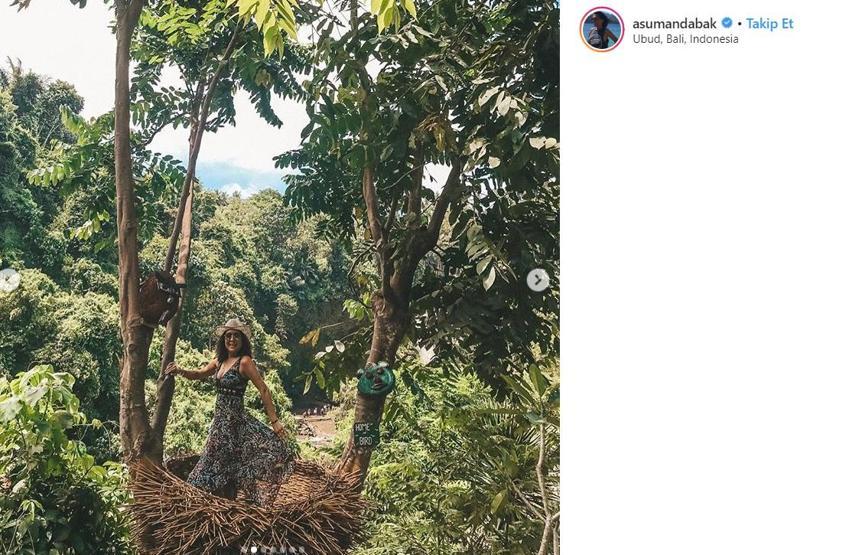This screenshot has width=862, height=555.
Task: Click the green mask on tree trunk
Action: (375, 380)
